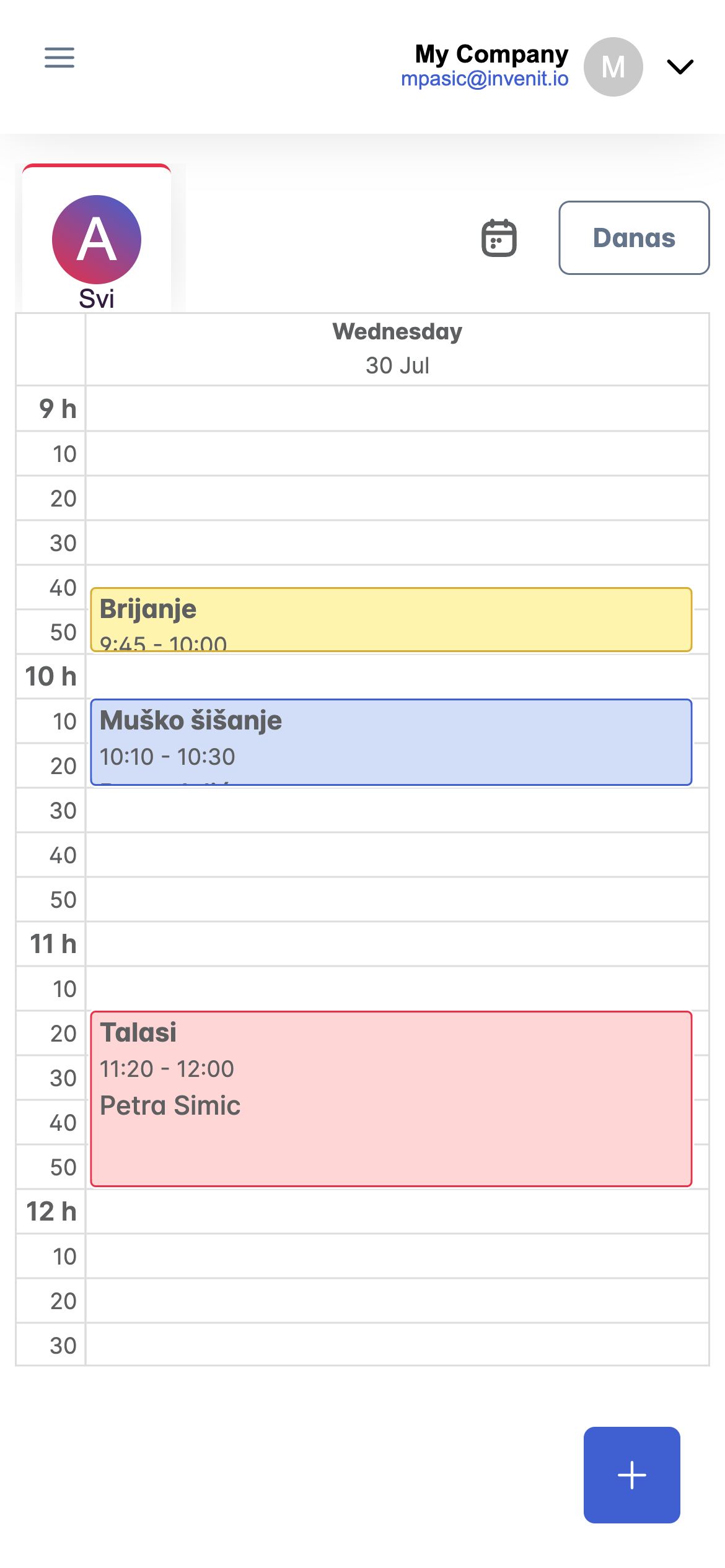Click the Wednesday 30 Jul column header
Image resolution: width=725 pixels, height=1568 pixels.
(x=397, y=349)
